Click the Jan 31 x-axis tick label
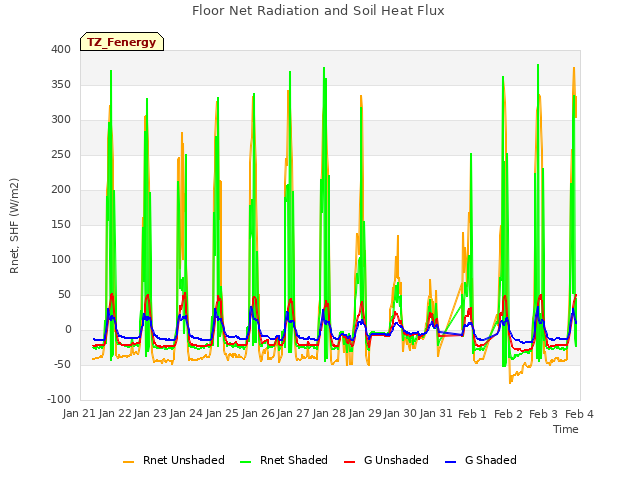Image resolution: width=640 pixels, height=480 pixels. pos(436,414)
